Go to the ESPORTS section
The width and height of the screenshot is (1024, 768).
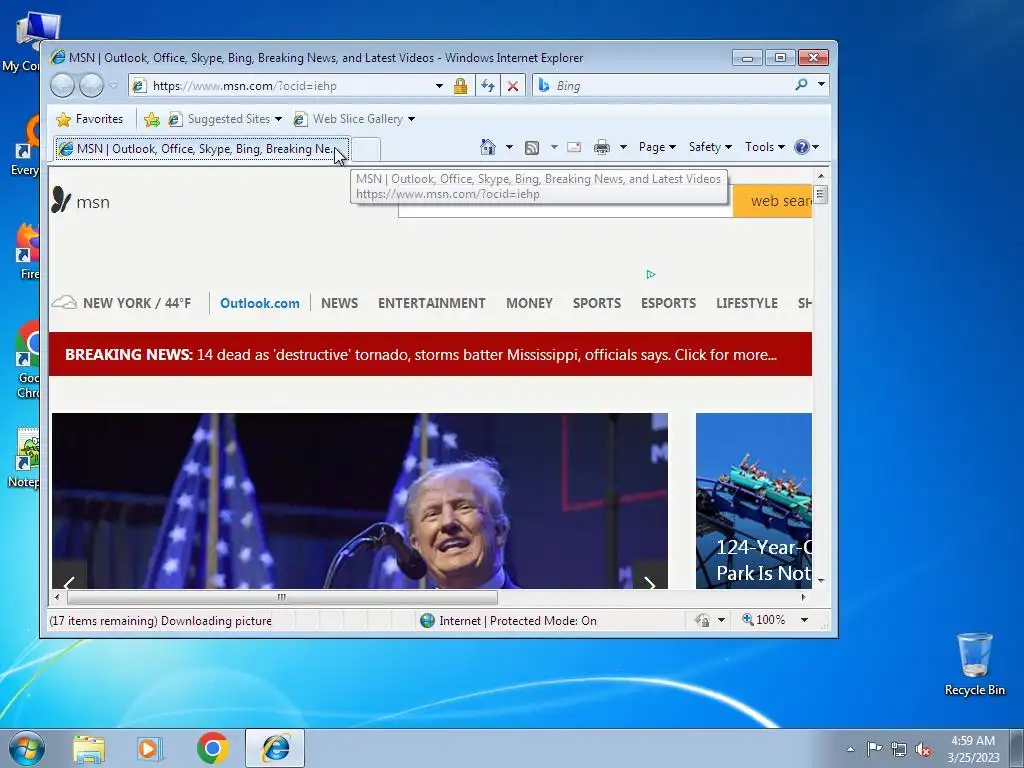[x=669, y=303]
